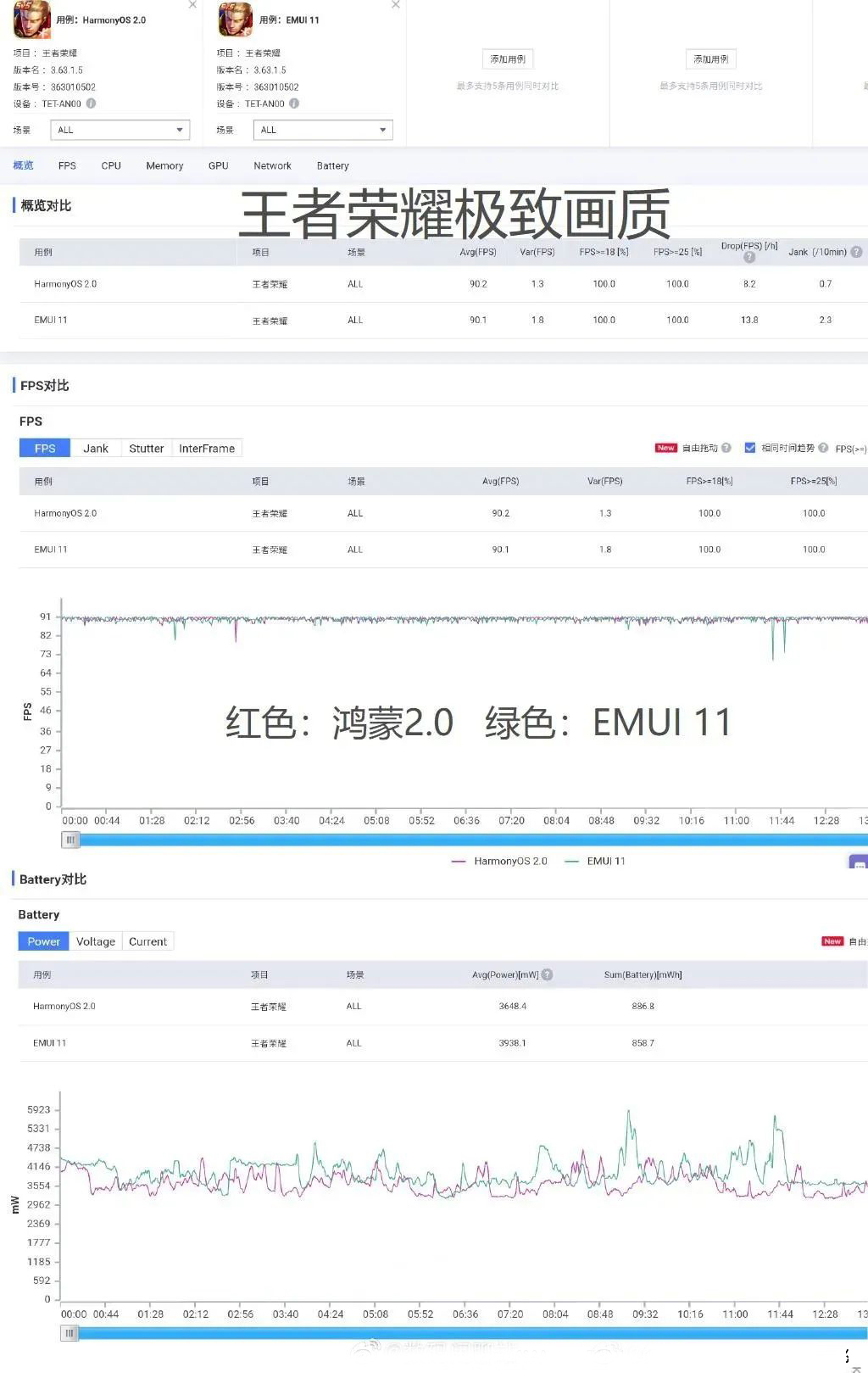Click EMUI 11 row in overview table
The image size is (868, 1373).
[x=443, y=321]
